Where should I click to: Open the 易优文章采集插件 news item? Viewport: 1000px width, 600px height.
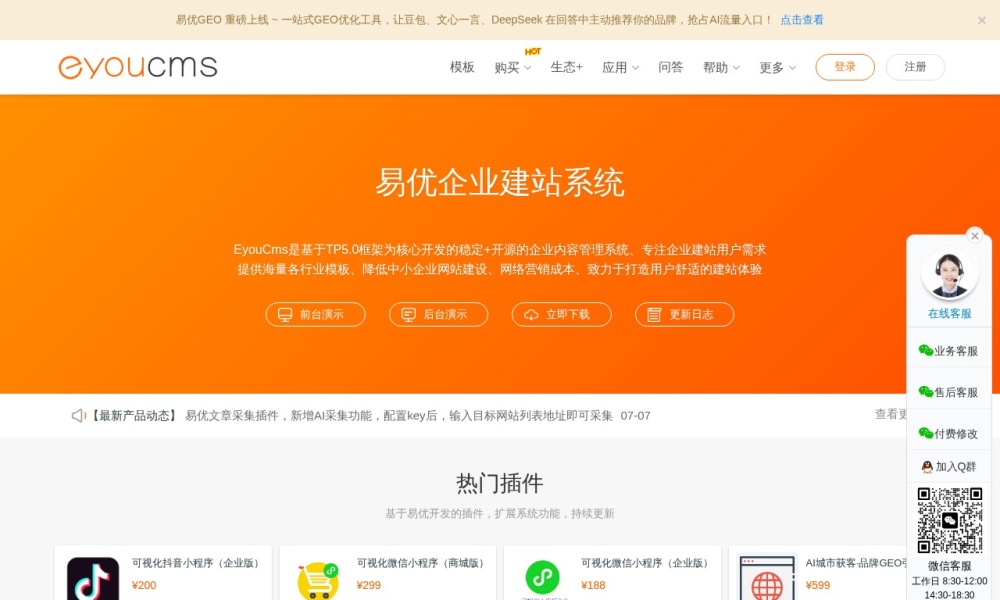399,416
